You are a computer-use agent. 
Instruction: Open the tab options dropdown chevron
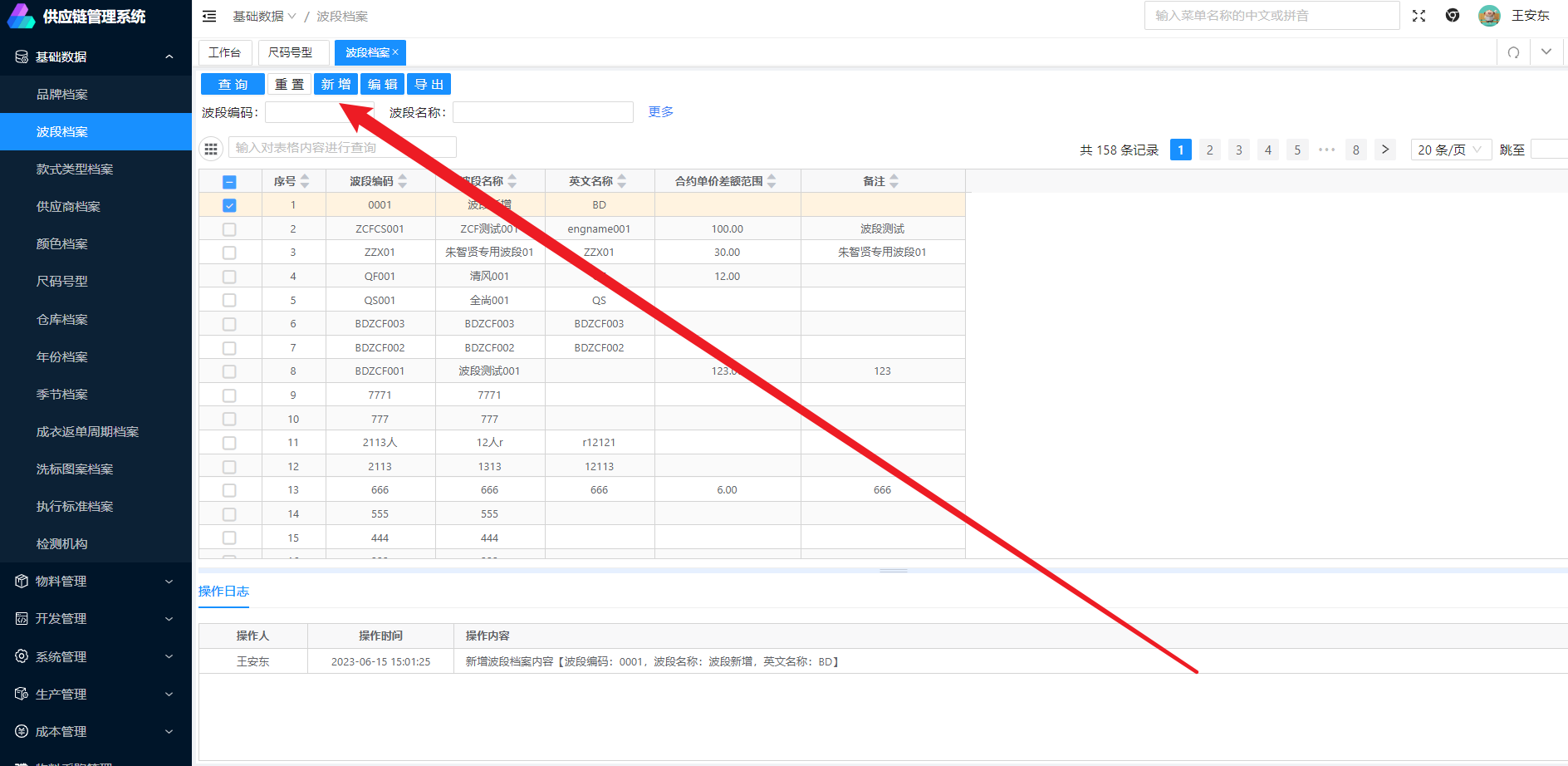[x=1546, y=52]
